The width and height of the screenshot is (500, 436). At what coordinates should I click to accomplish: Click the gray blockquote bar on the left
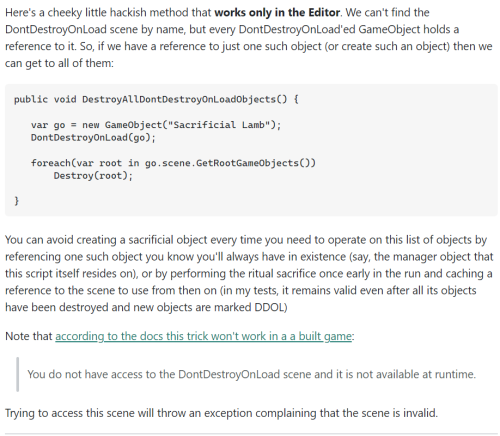tap(17, 374)
